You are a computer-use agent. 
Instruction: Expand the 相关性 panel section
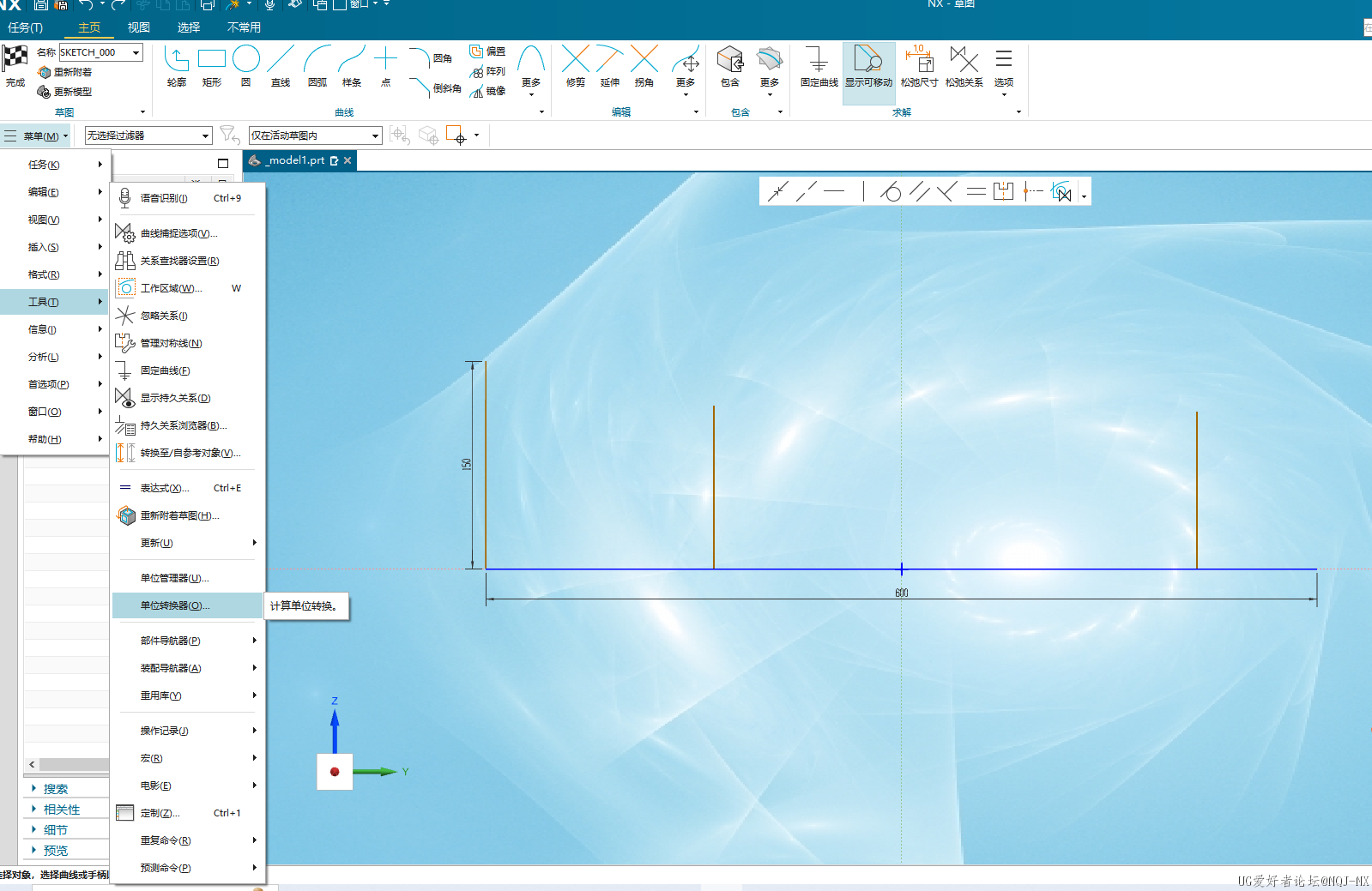coord(61,810)
